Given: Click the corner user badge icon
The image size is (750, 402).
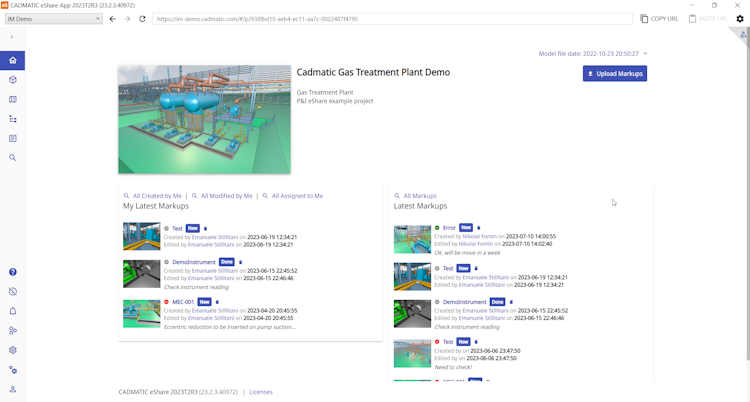Looking at the screenshot, I should pyautogui.click(x=742, y=34).
